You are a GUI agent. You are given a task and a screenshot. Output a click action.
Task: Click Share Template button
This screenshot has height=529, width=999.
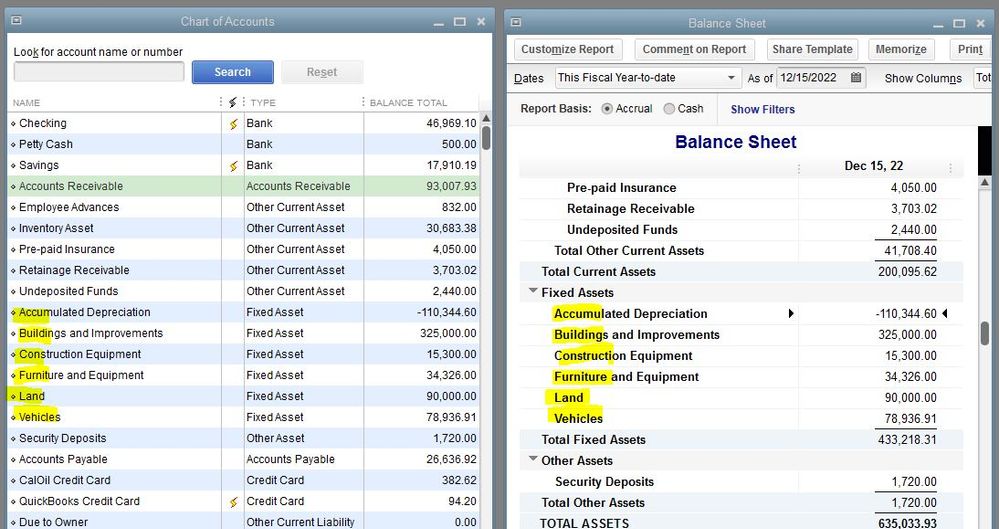click(812, 49)
